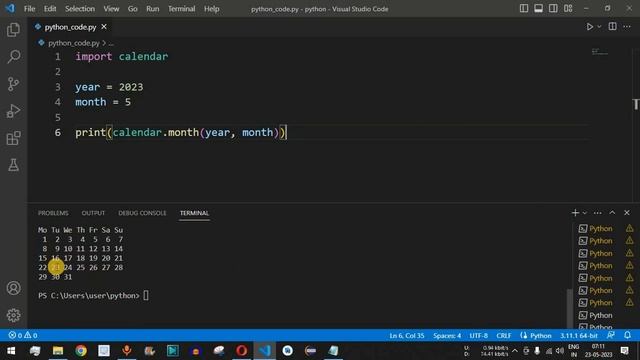This screenshot has width=640, height=360.
Task: Open errors and warnings count in status bar
Action: coord(23,335)
